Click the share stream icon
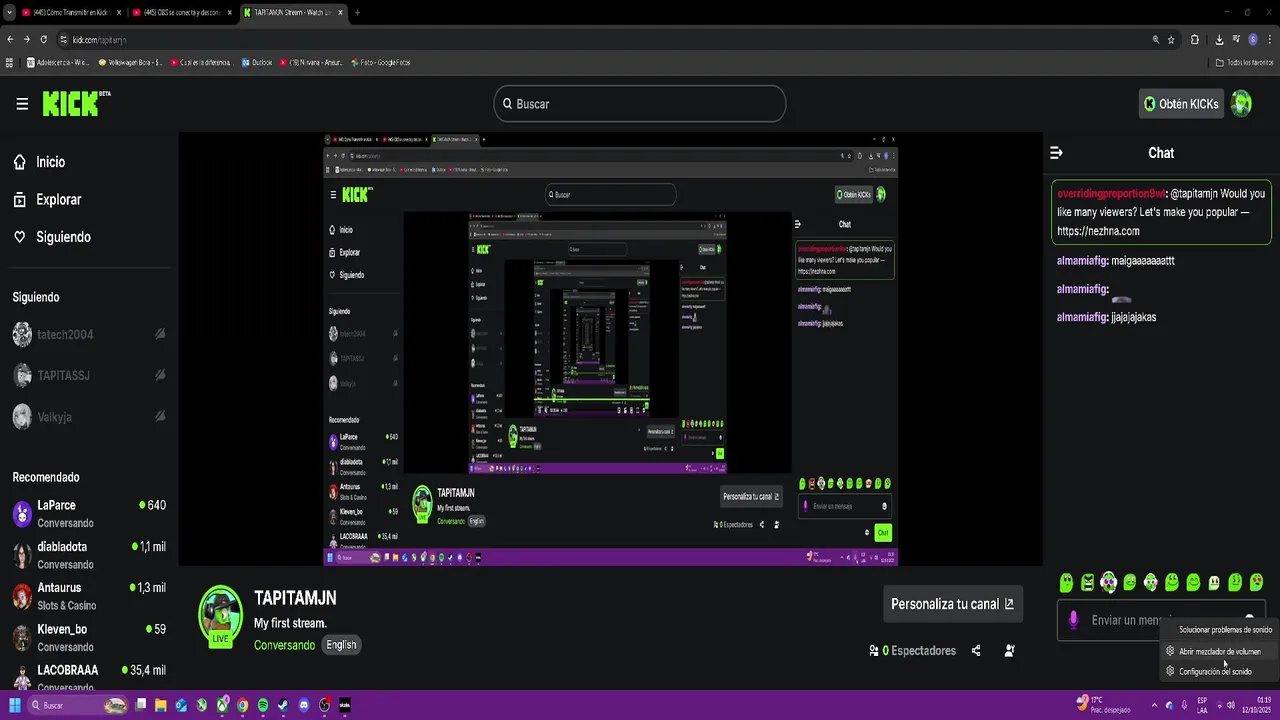The image size is (1280, 720). (976, 651)
